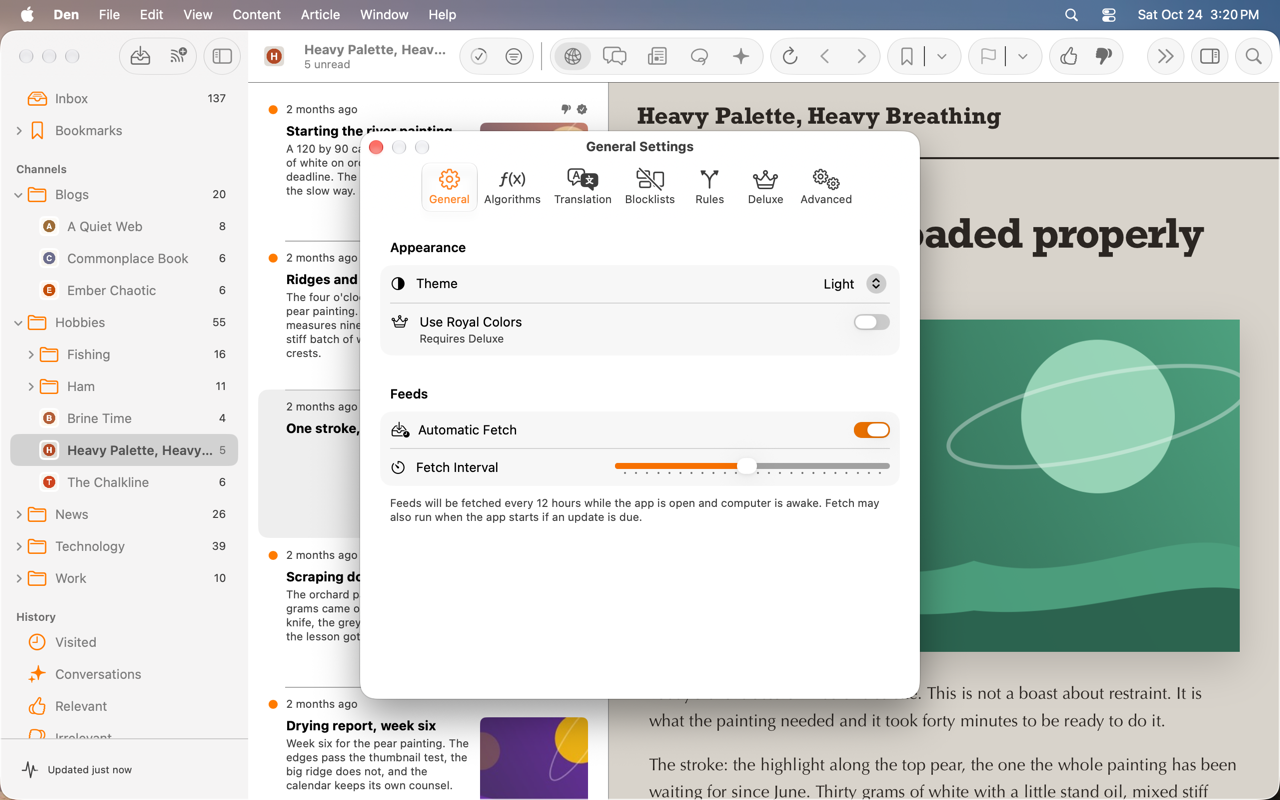Viewport: 1280px width, 800px height.
Task: Bookmark the article with the toolbar icon
Action: [x=907, y=57]
